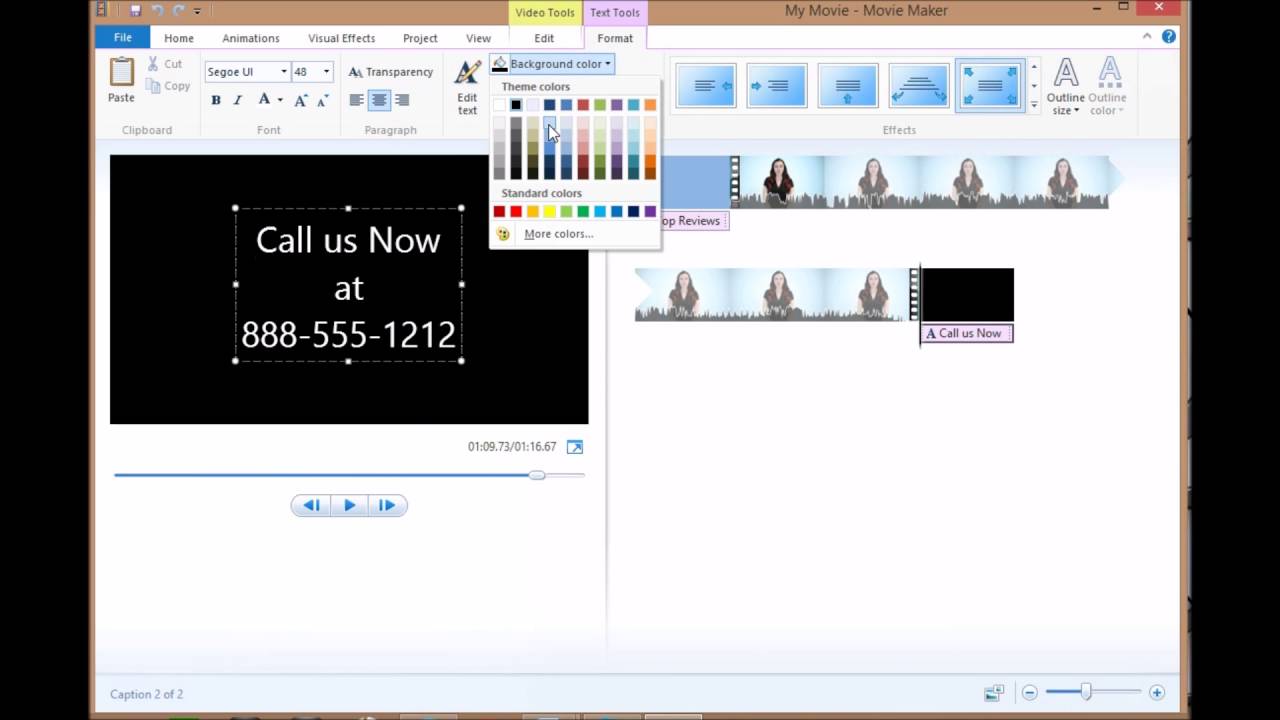Image resolution: width=1280 pixels, height=720 pixels.
Task: Open Customize Quick Access Toolbar arrow
Action: click(x=197, y=11)
